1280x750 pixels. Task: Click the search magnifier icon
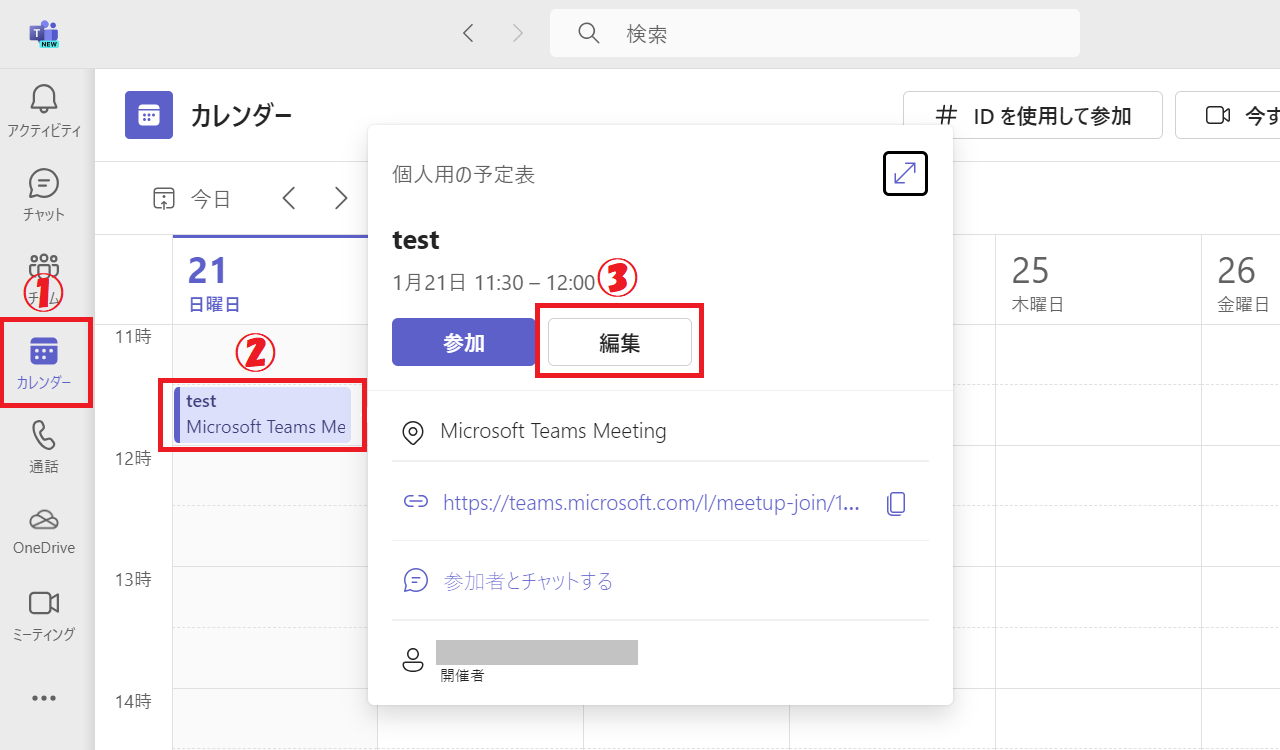pyautogui.click(x=589, y=33)
